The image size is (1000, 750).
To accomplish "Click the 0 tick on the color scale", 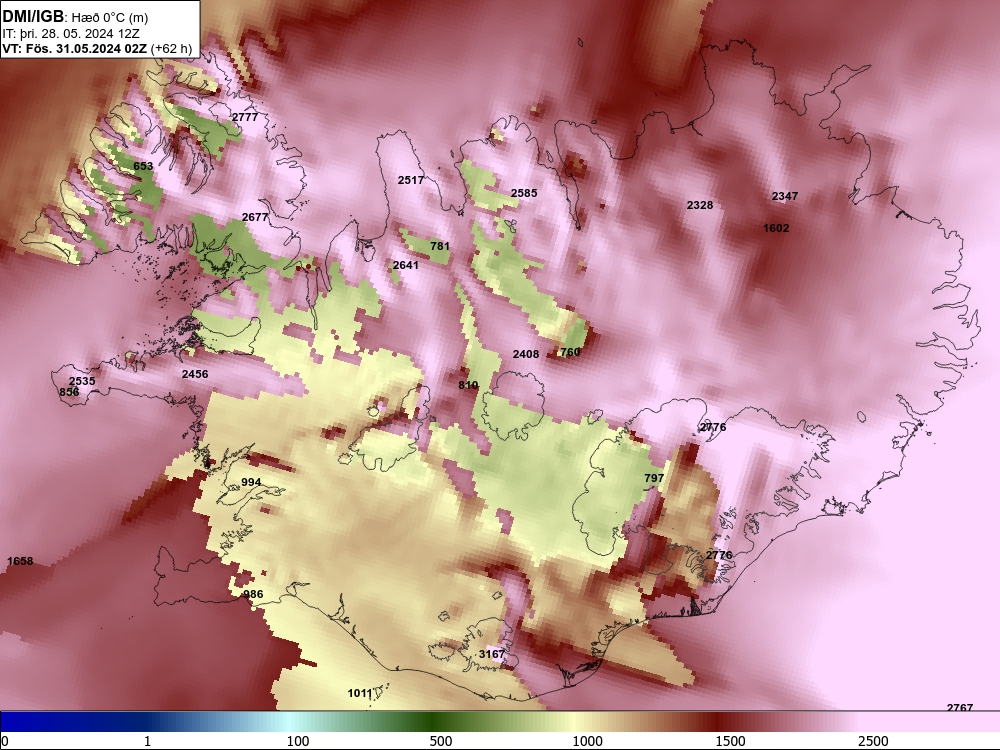I will coord(5,741).
